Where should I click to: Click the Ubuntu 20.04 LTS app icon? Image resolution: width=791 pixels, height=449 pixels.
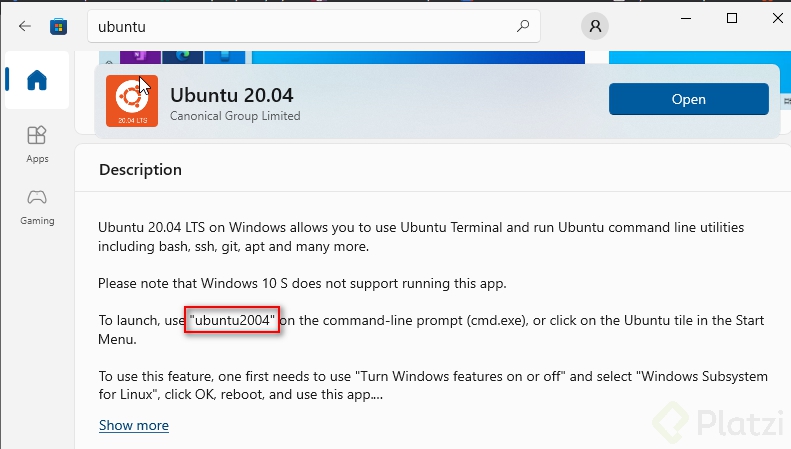(132, 101)
